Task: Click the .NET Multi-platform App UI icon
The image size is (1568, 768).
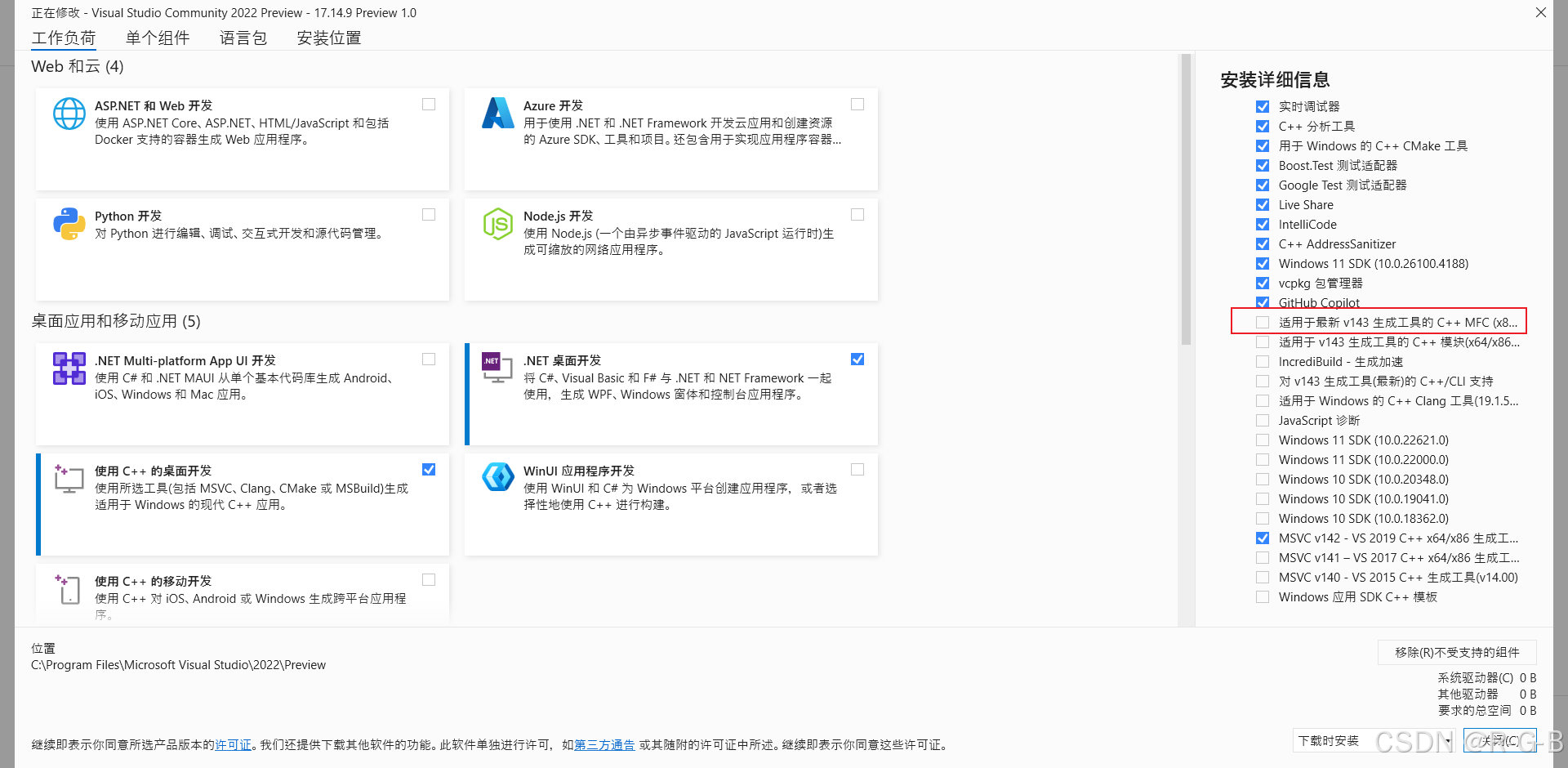Action: [x=69, y=368]
